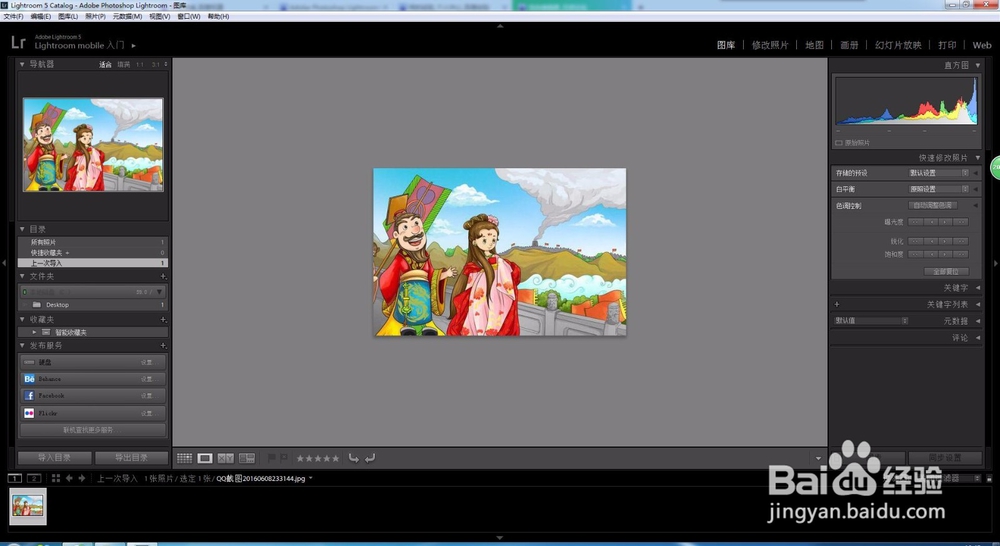1000x546 pixels.
Task: Set flag as picked icon
Action: pos(271,458)
